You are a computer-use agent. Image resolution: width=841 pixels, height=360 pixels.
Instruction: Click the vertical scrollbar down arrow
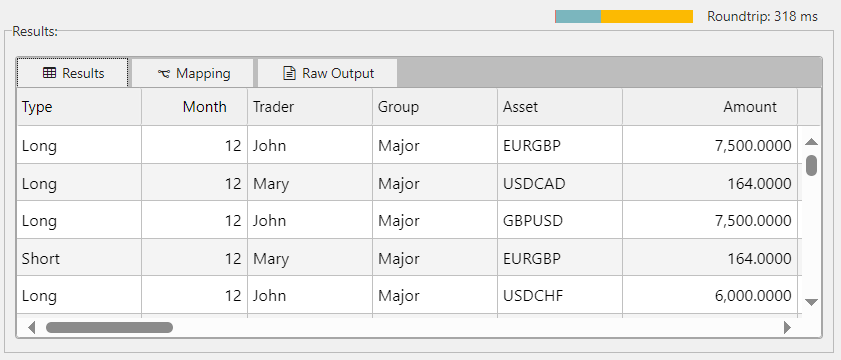click(x=812, y=302)
